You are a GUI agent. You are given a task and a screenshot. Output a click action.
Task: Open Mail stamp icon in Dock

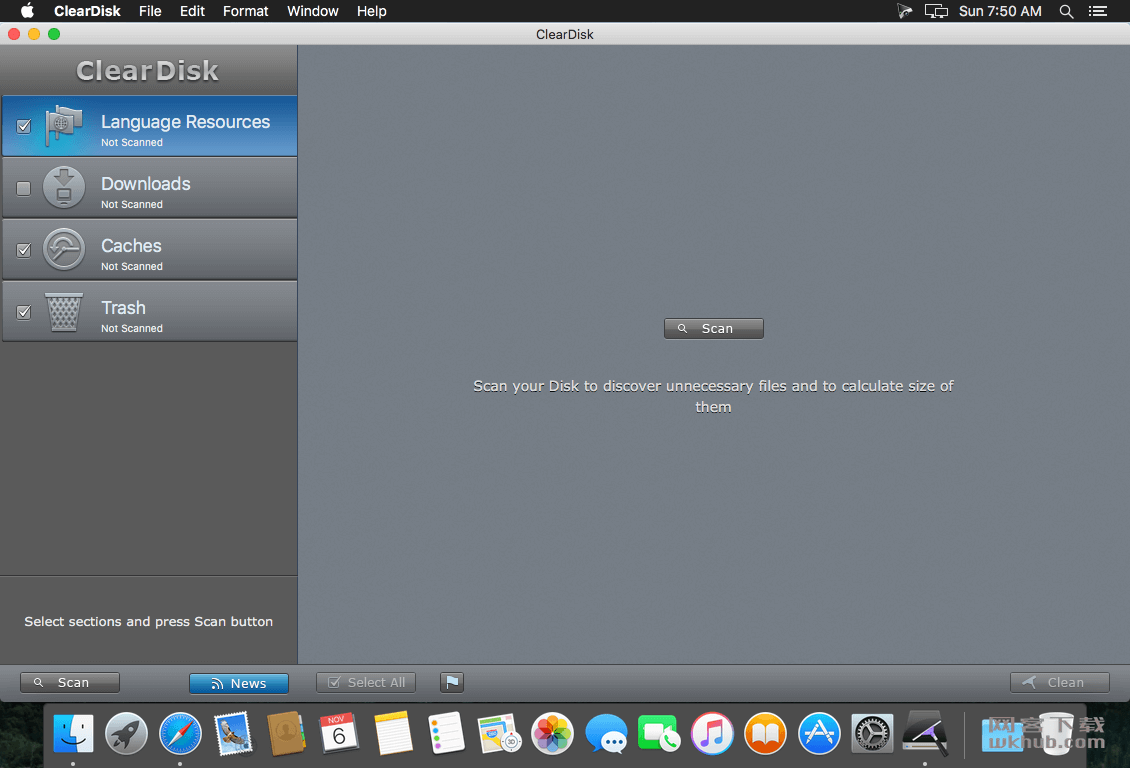pos(233,733)
